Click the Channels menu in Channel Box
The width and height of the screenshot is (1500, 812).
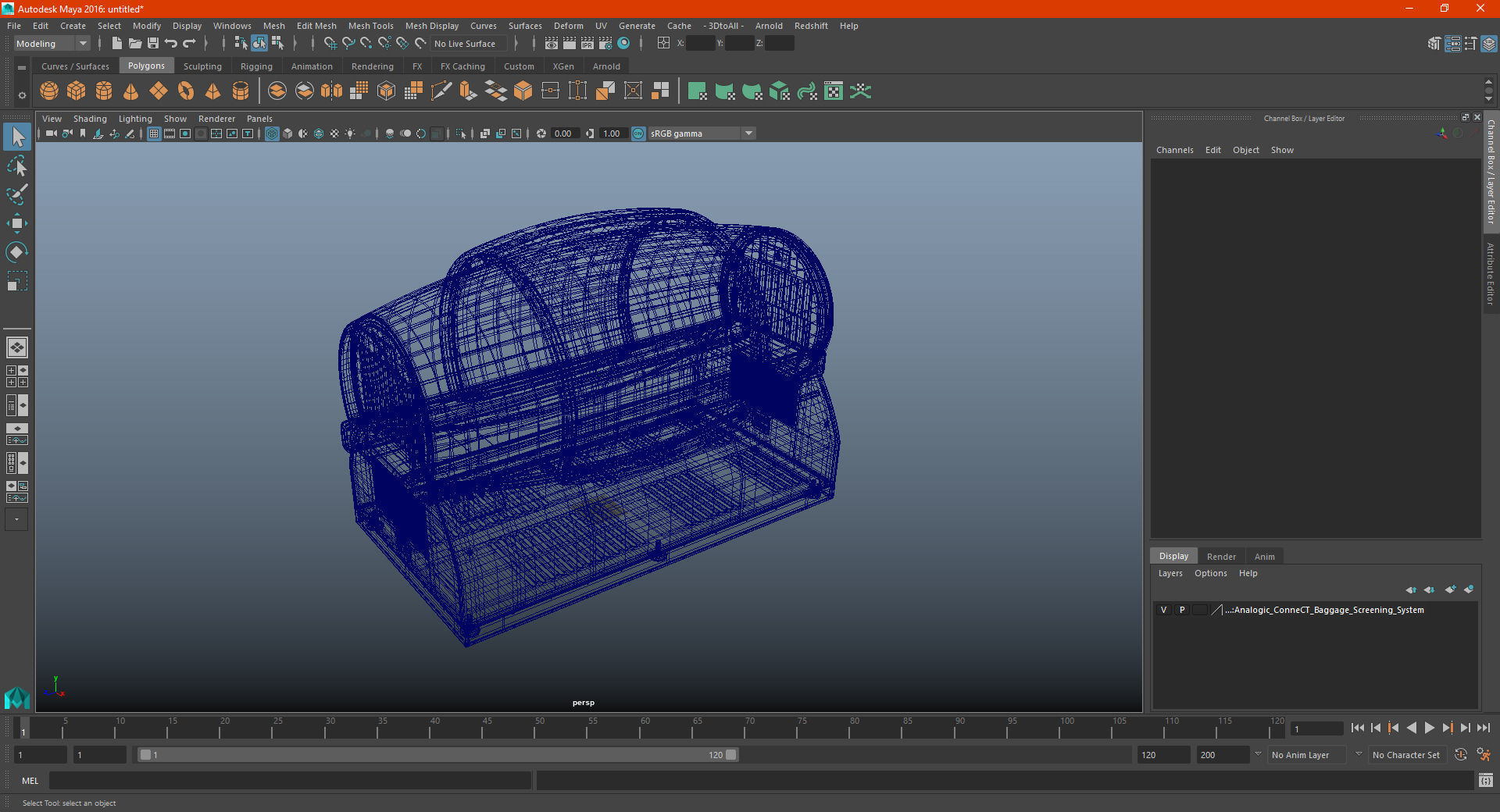coord(1174,150)
